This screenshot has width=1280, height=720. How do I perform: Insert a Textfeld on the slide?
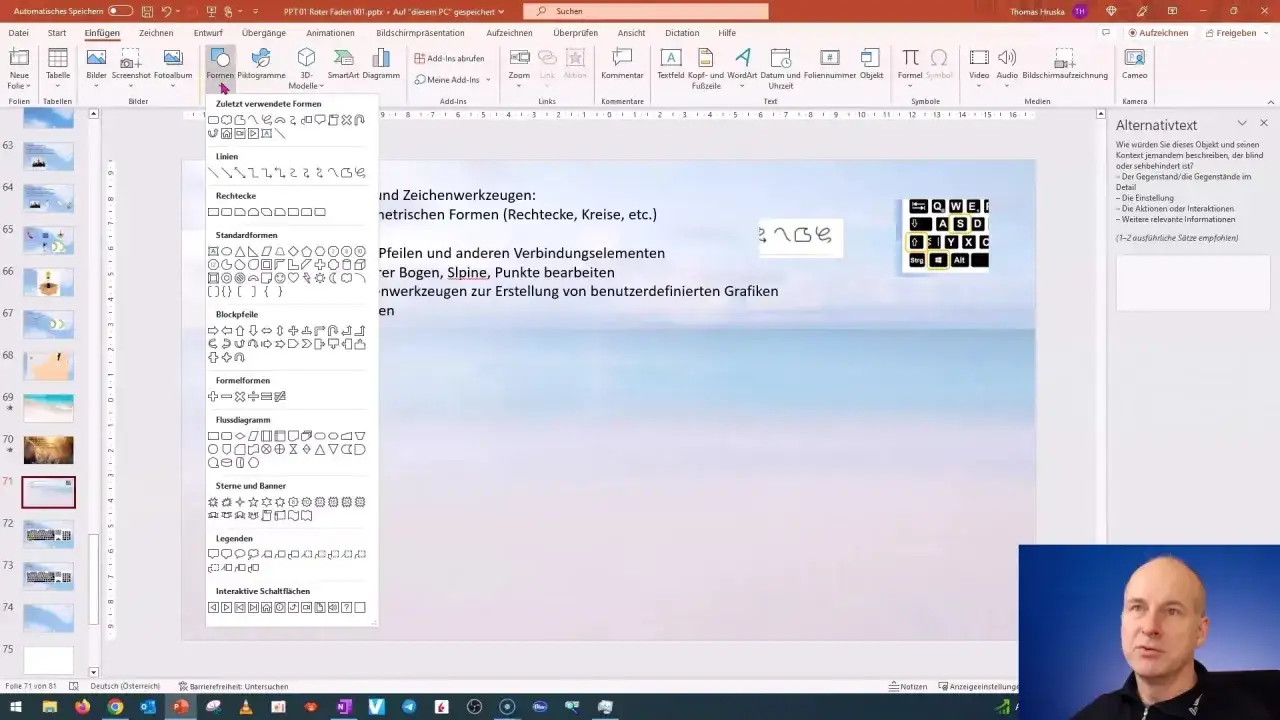[670, 64]
